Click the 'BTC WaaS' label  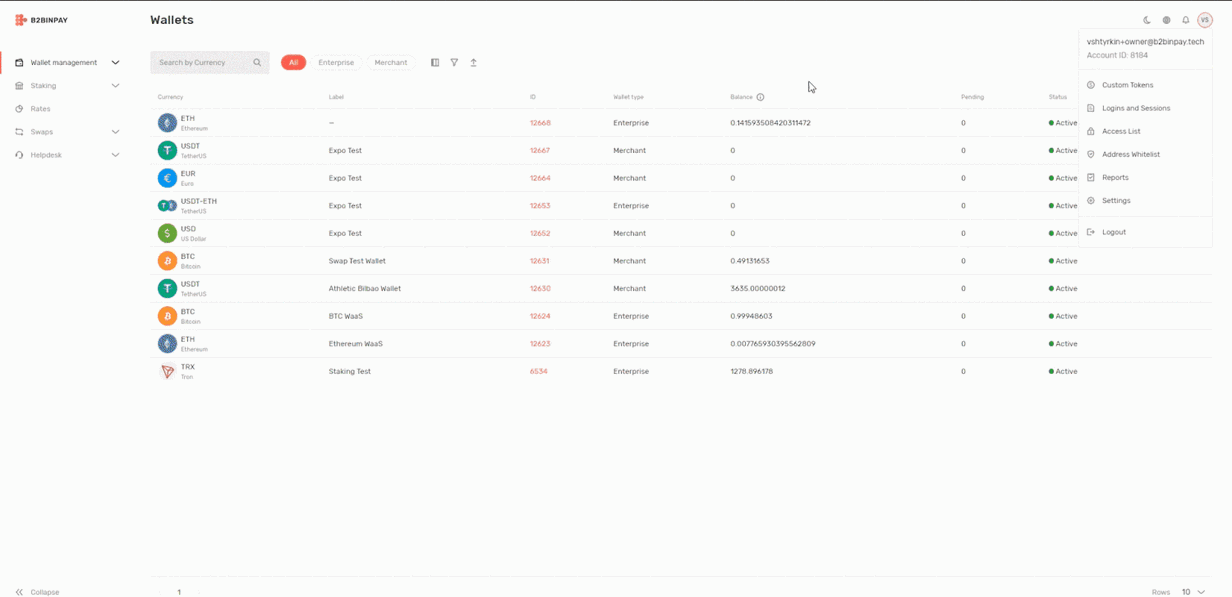click(x=346, y=316)
